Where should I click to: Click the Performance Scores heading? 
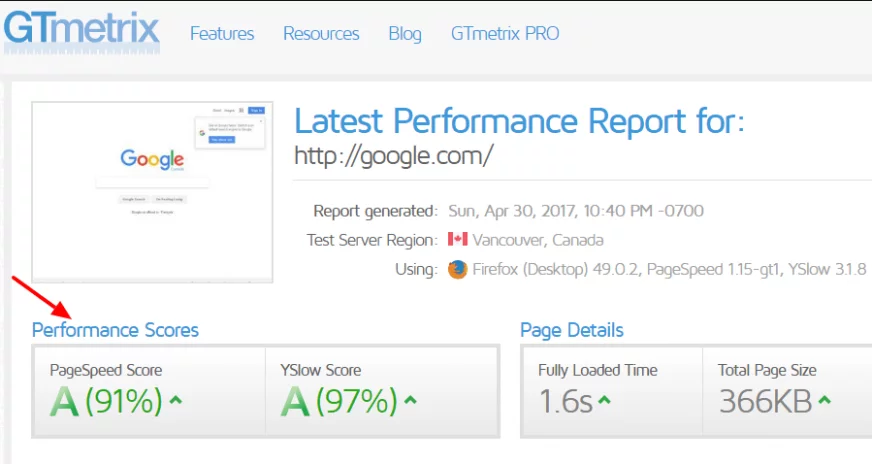pos(115,330)
